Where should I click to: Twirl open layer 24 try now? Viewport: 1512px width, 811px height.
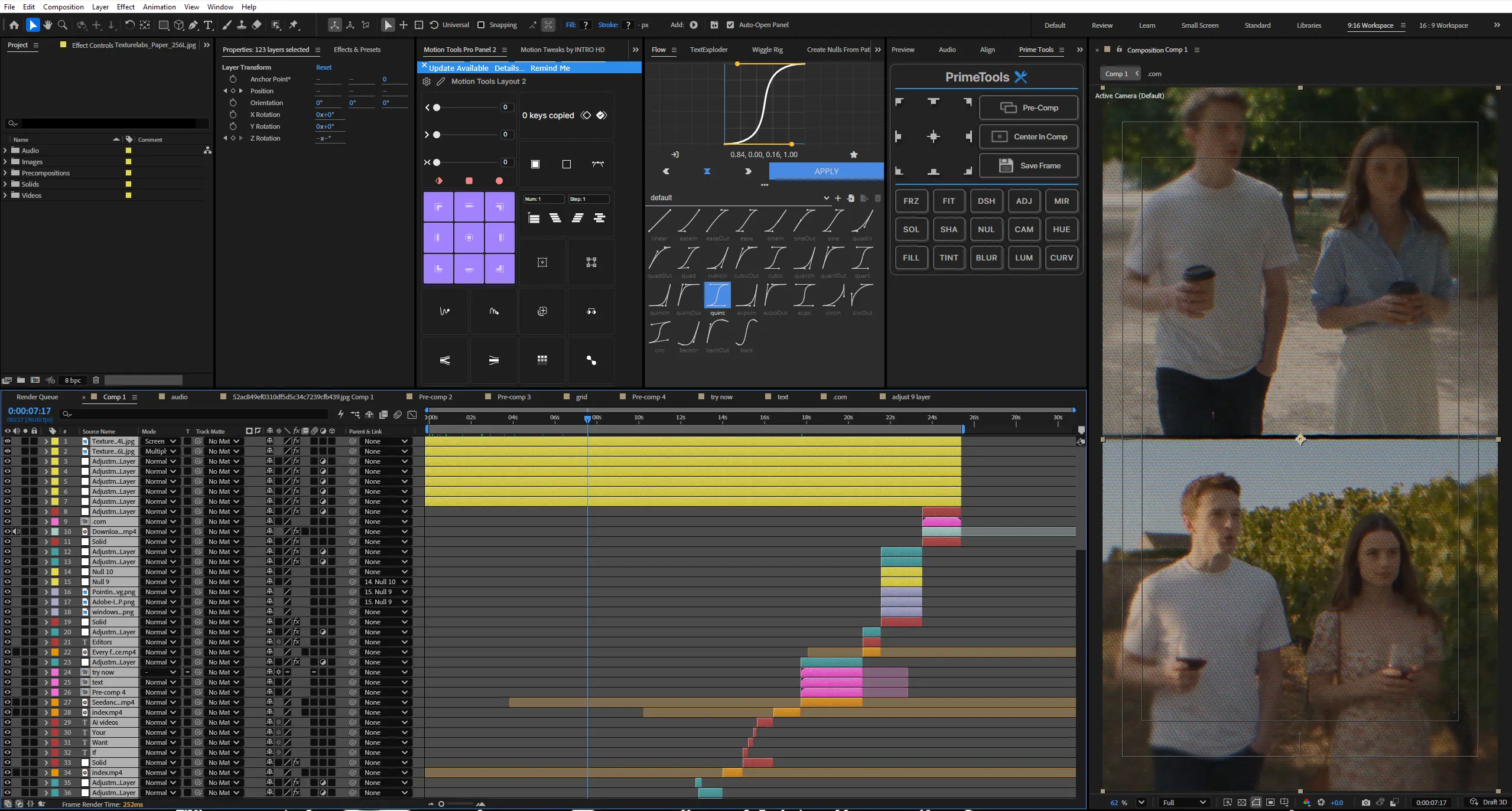46,672
